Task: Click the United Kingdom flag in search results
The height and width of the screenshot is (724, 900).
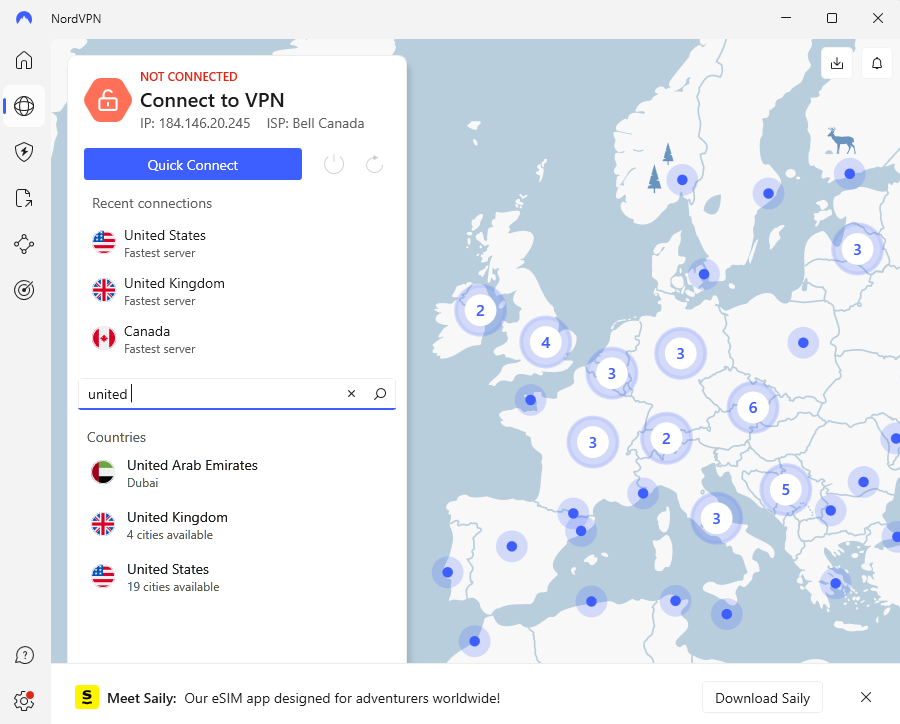Action: pyautogui.click(x=103, y=524)
